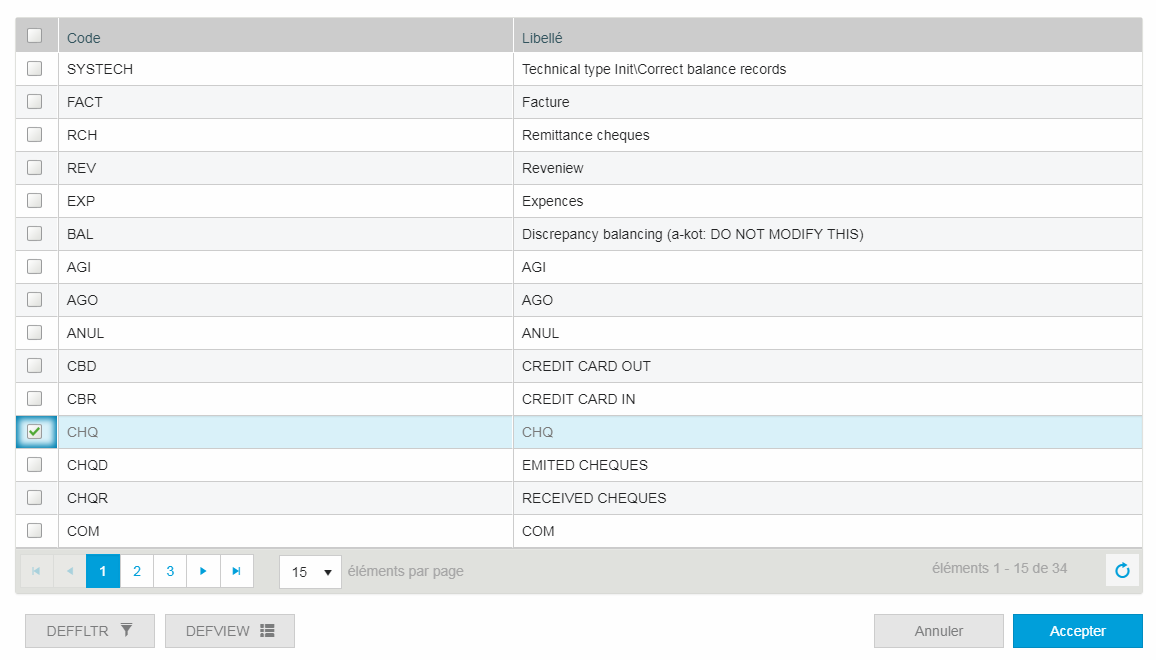
Task: Sort by the Libellé column header
Action: 542,38
